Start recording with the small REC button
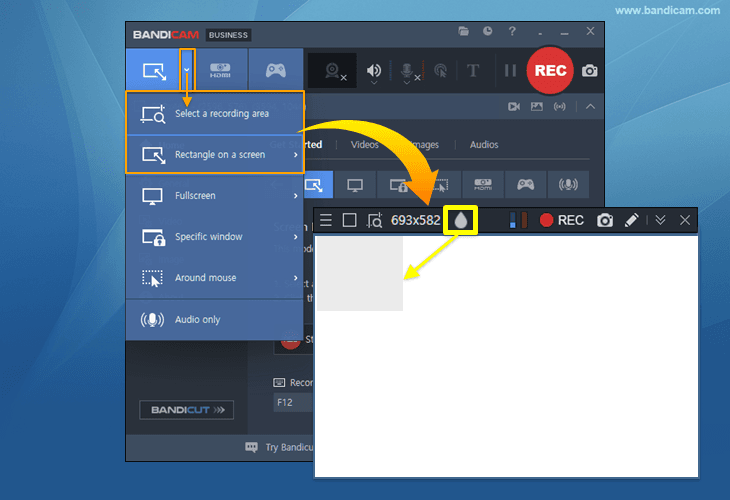Screen dimensions: 730x500 coord(561,220)
